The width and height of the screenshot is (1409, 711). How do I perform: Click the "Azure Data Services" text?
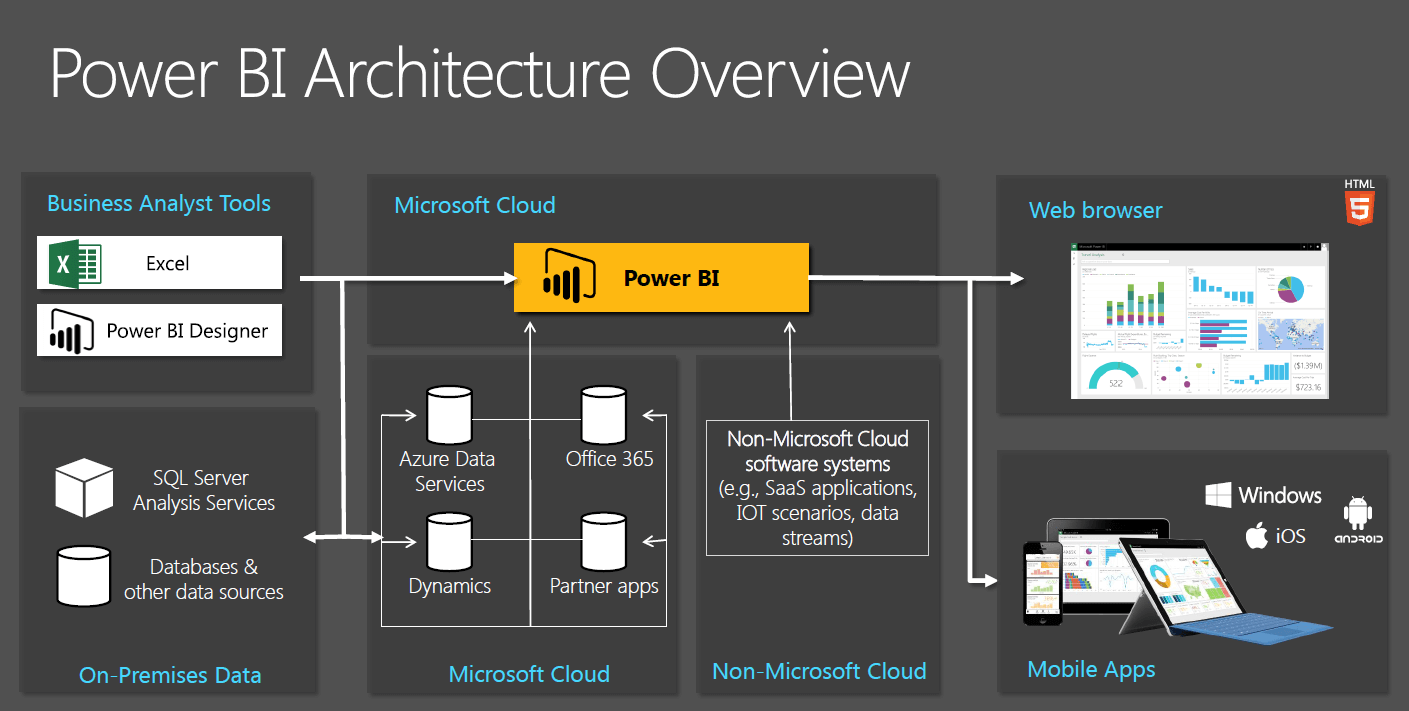(x=447, y=471)
